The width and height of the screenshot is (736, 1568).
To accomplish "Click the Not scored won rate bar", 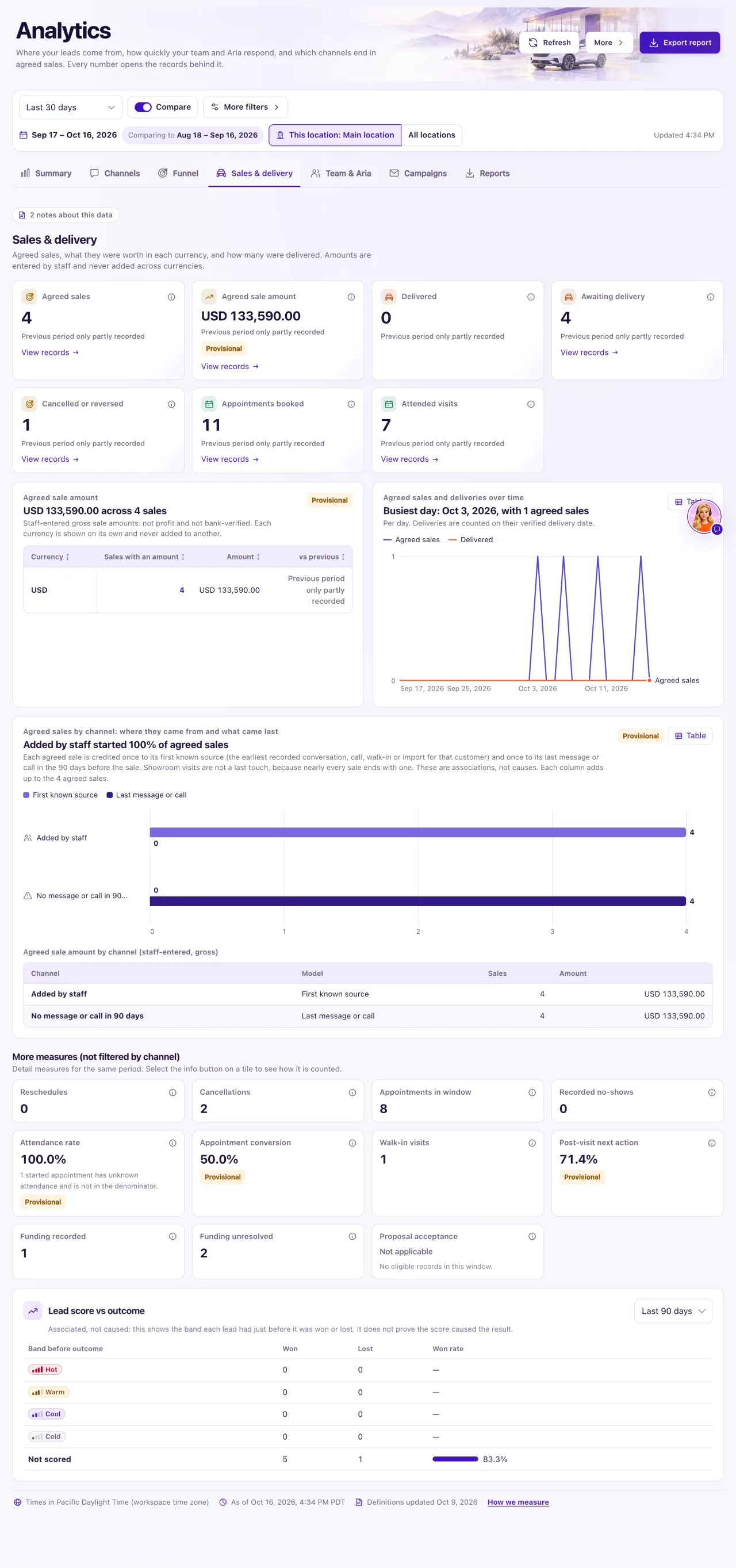I will [x=455, y=1459].
